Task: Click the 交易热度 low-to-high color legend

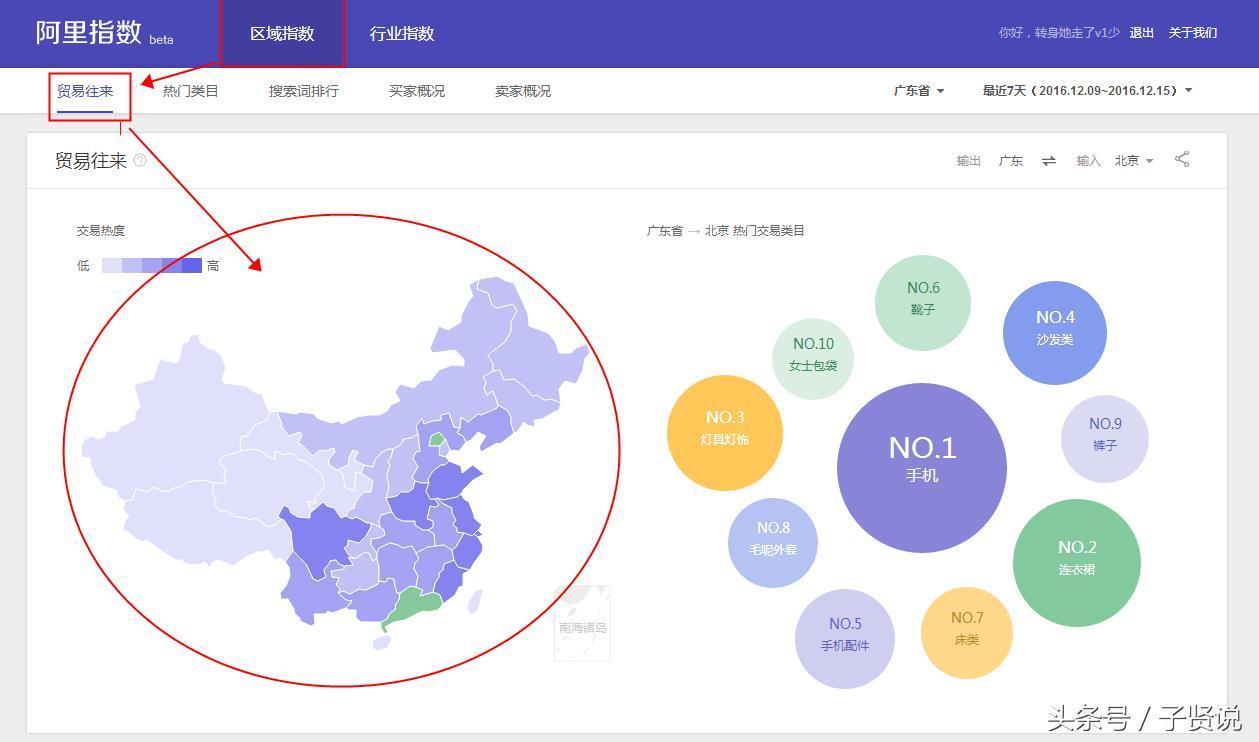Action: (x=152, y=265)
